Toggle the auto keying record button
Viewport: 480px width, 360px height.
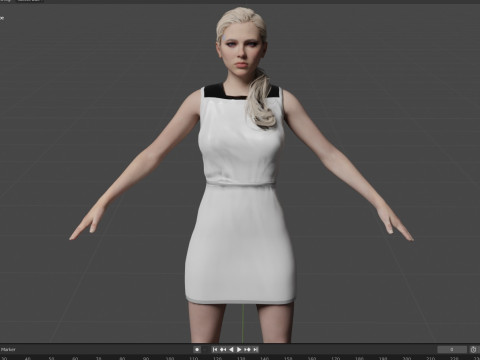coord(197,349)
